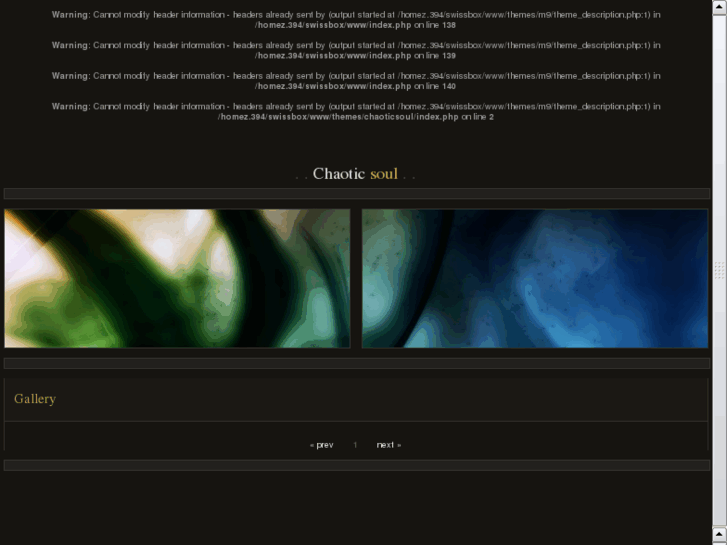This screenshot has width=727, height=545.
Task: View the green abstract banner image
Action: pyautogui.click(x=177, y=278)
